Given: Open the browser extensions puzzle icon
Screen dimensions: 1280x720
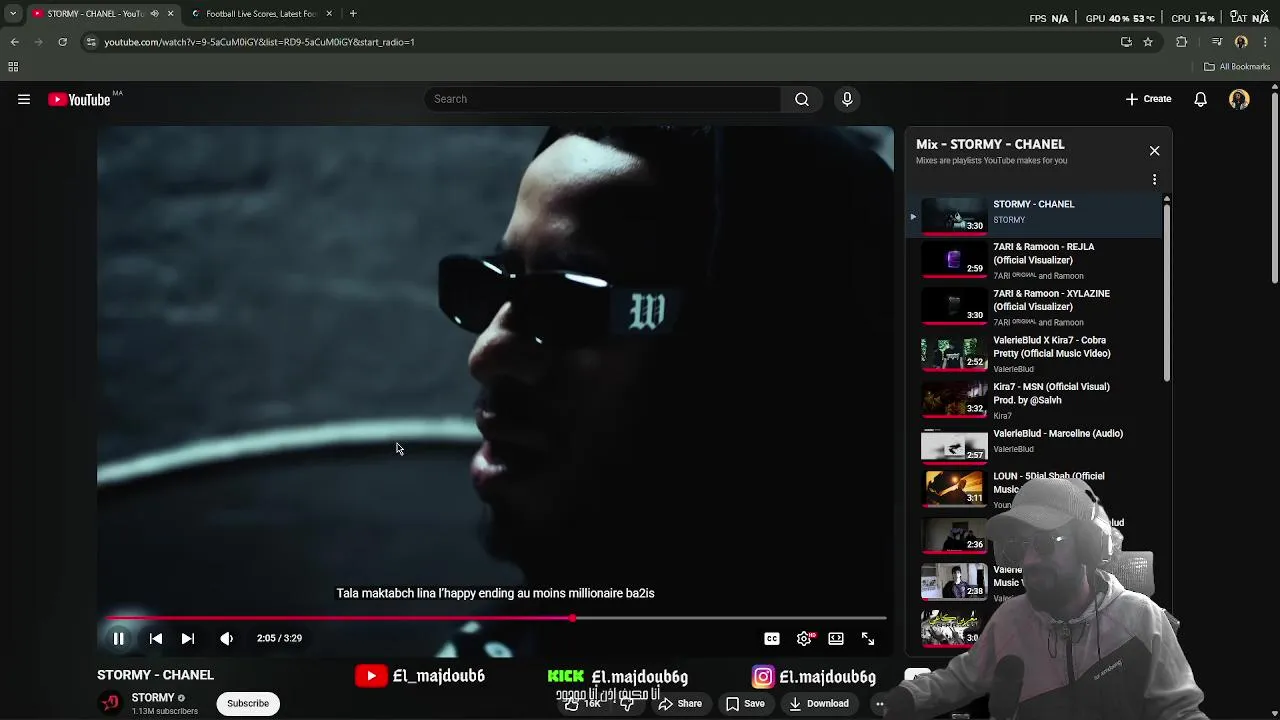Looking at the screenshot, I should (1182, 42).
